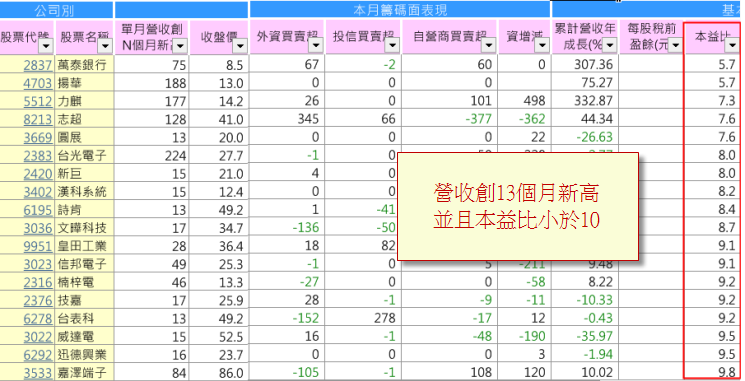Select the 皇田工業 stock name cell
Viewport: 745px width, 381px height.
[x=84, y=246]
